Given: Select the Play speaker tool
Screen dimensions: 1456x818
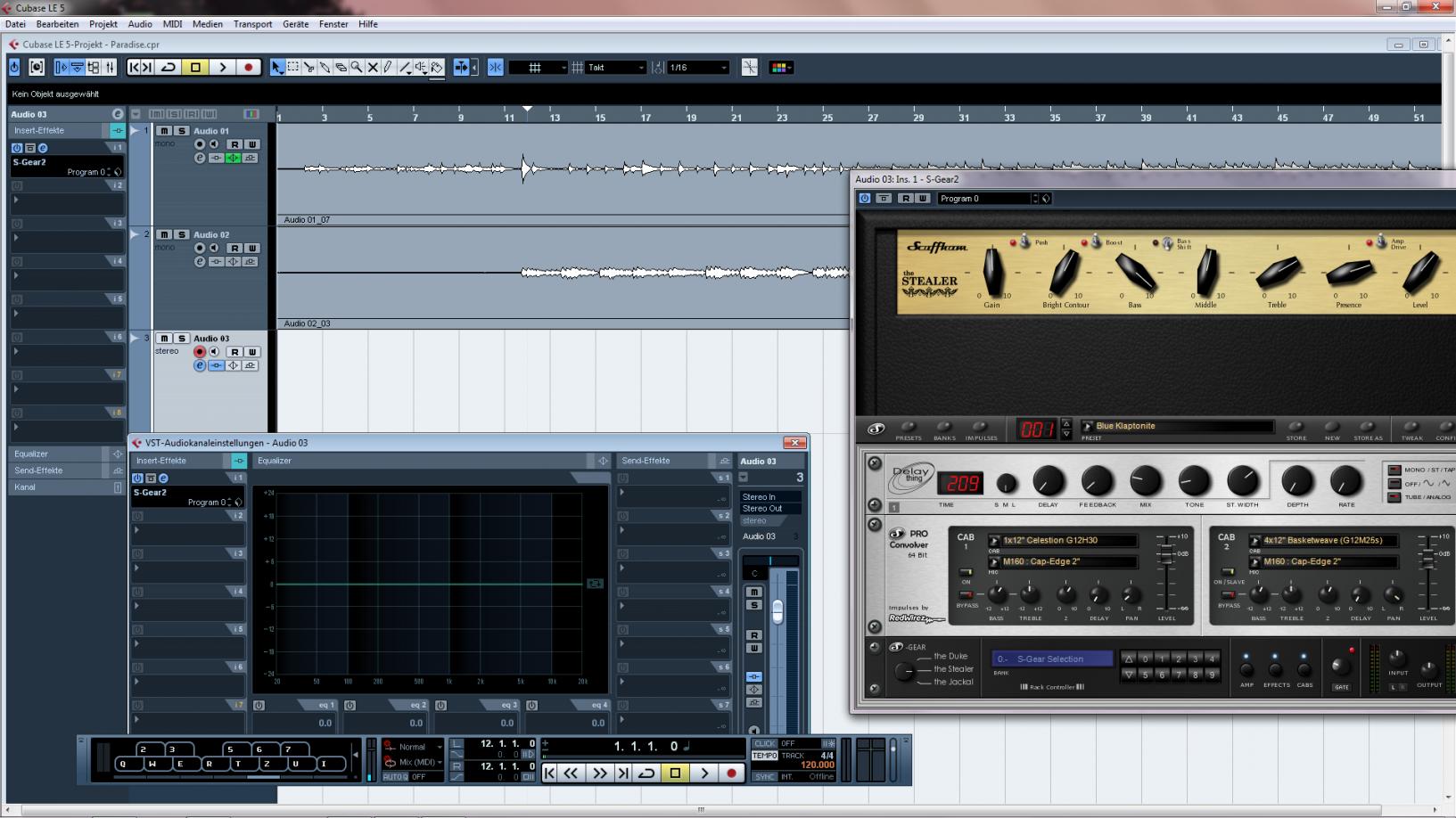Looking at the screenshot, I should pyautogui.click(x=421, y=68).
